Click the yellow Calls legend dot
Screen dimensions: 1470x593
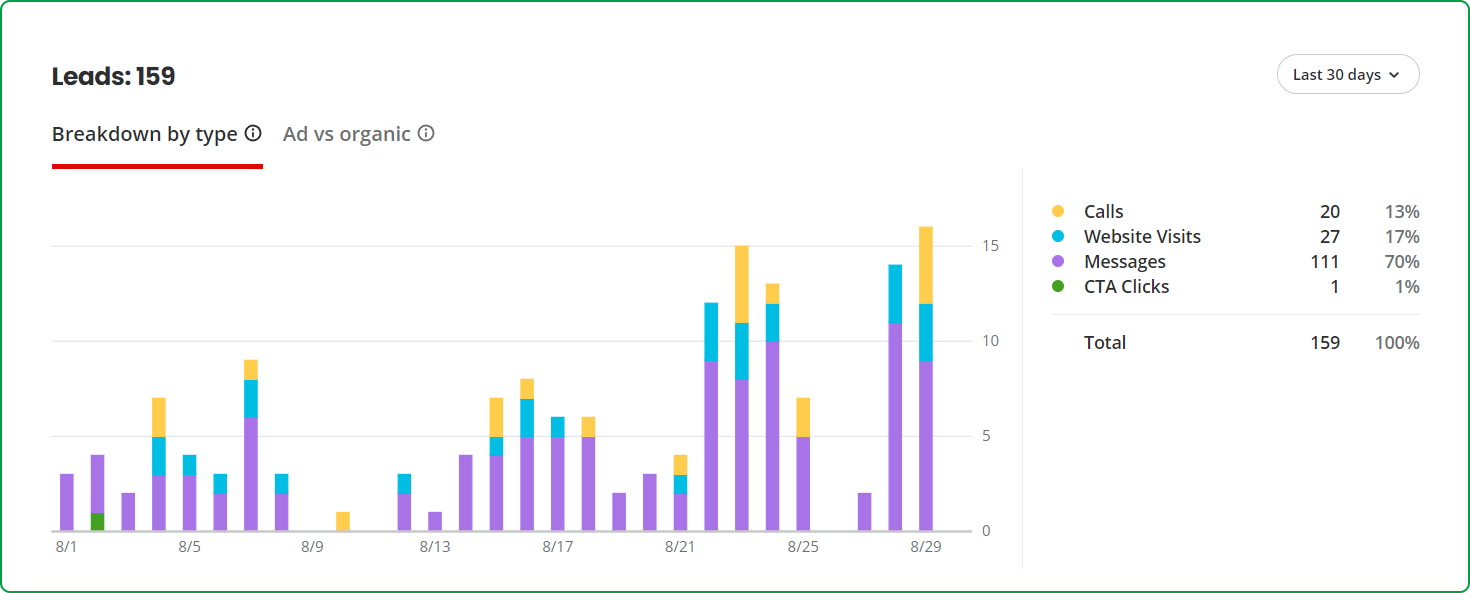(x=1058, y=211)
